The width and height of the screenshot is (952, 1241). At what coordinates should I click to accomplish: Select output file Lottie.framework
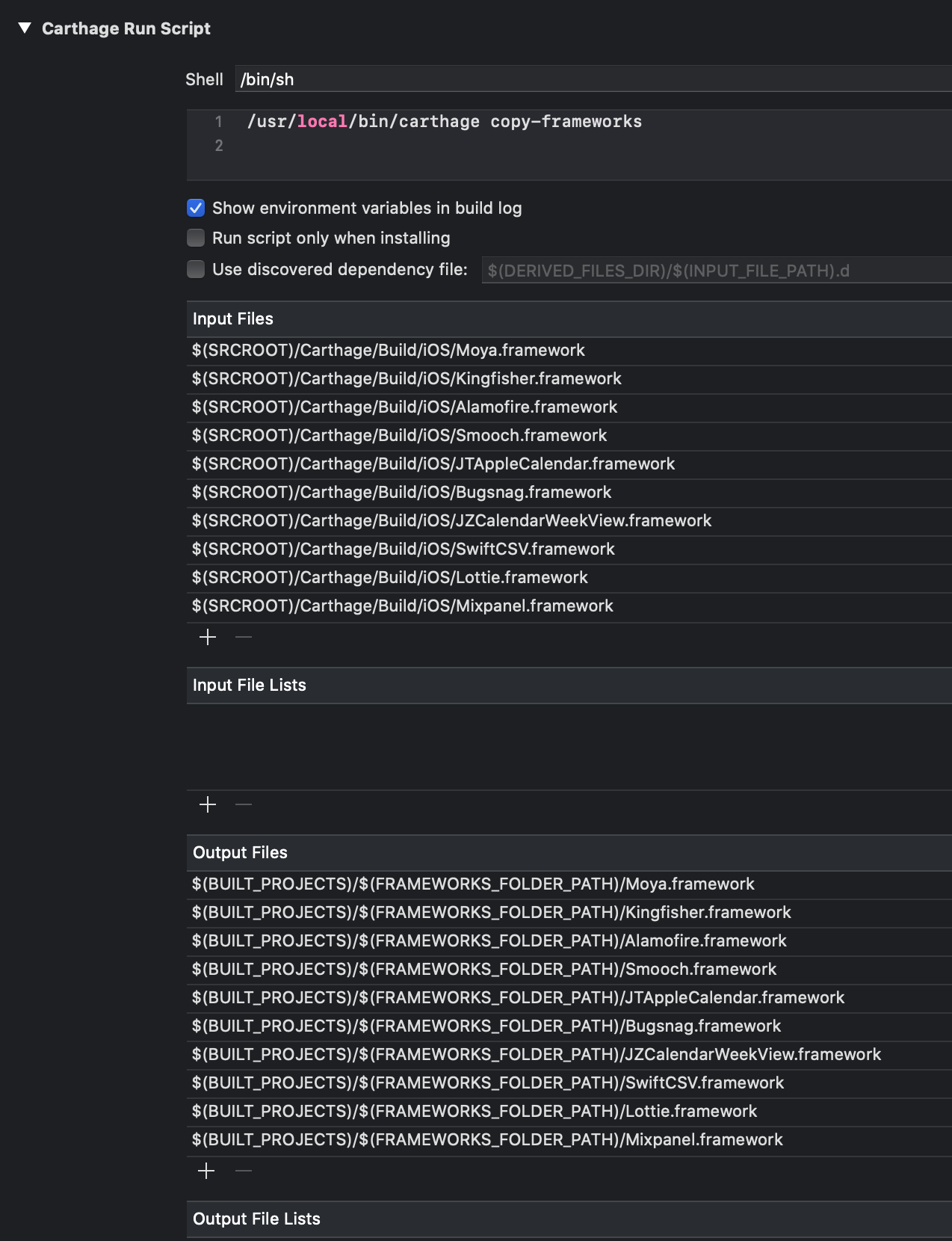[569, 1112]
